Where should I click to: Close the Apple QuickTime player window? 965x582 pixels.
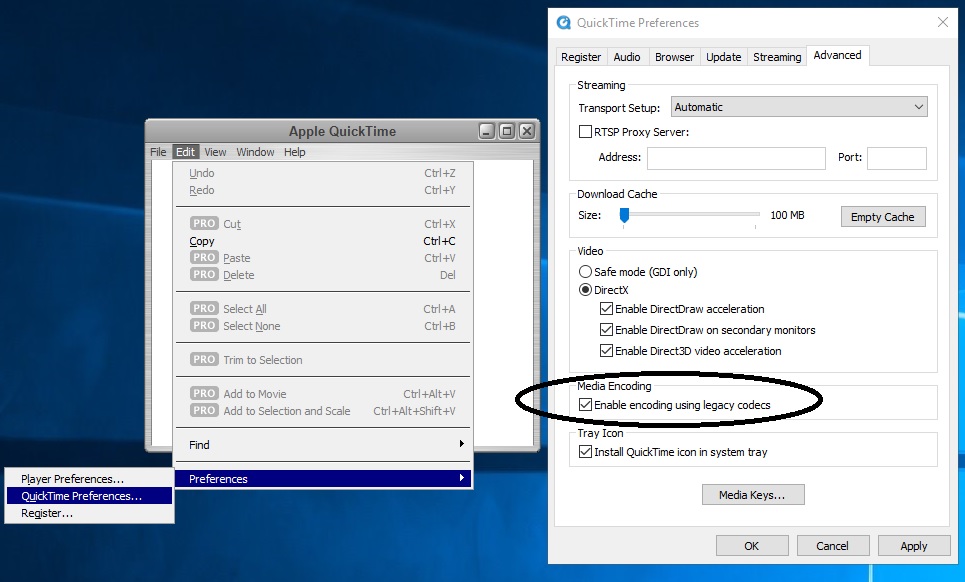coord(527,131)
